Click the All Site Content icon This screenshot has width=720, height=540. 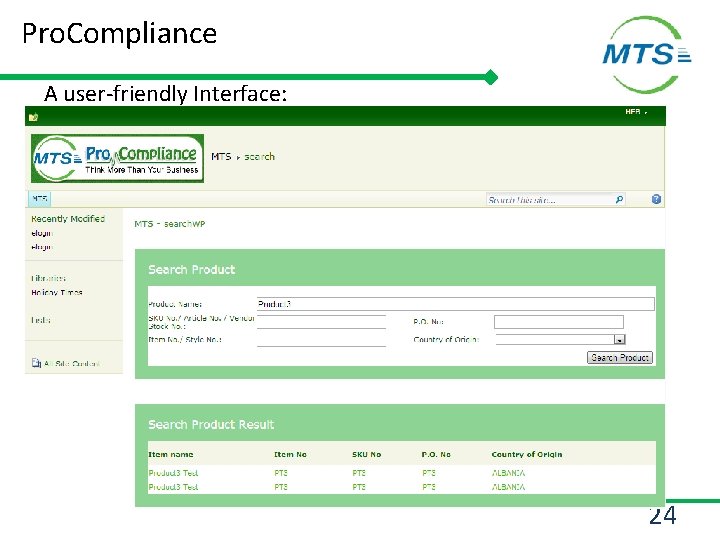pos(36,363)
